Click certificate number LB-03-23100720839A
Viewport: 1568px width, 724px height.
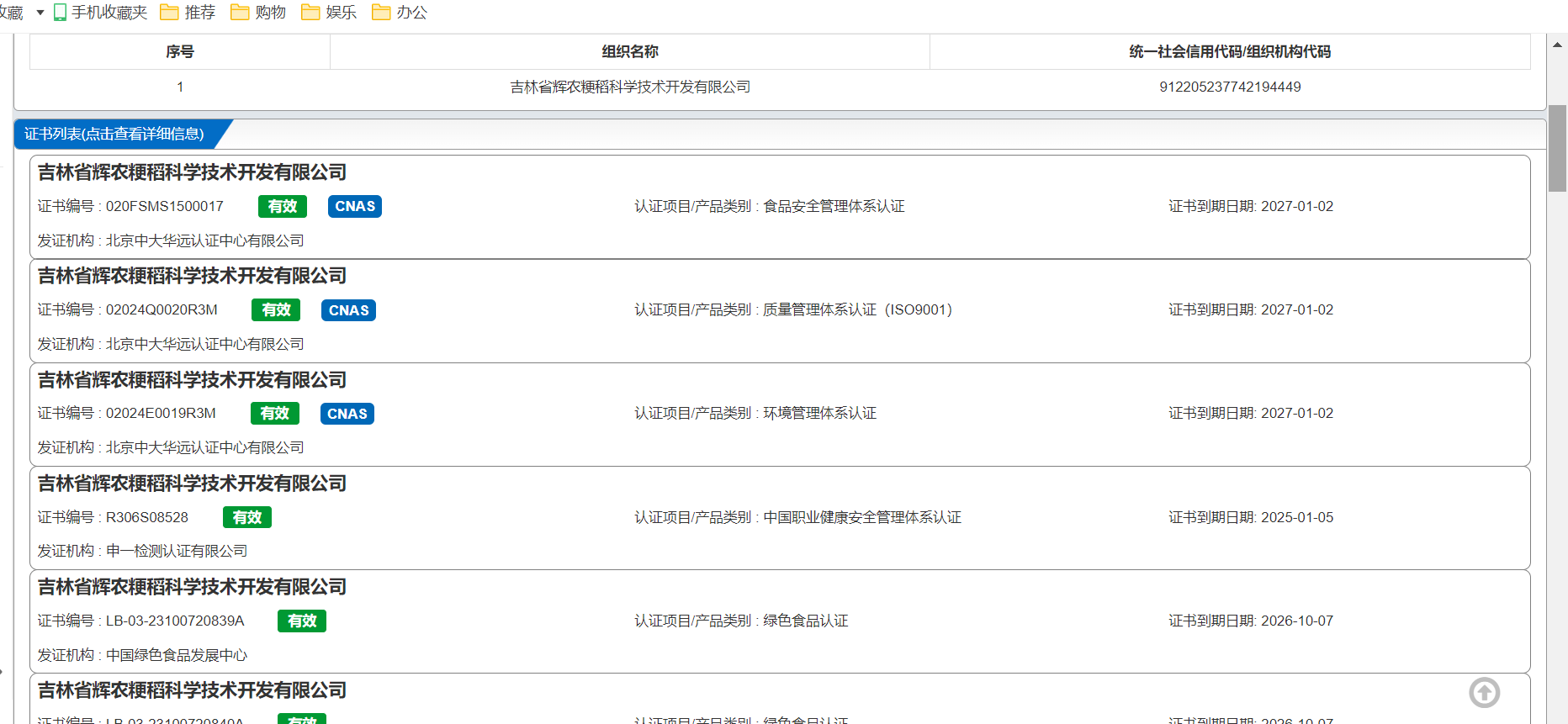pos(175,621)
